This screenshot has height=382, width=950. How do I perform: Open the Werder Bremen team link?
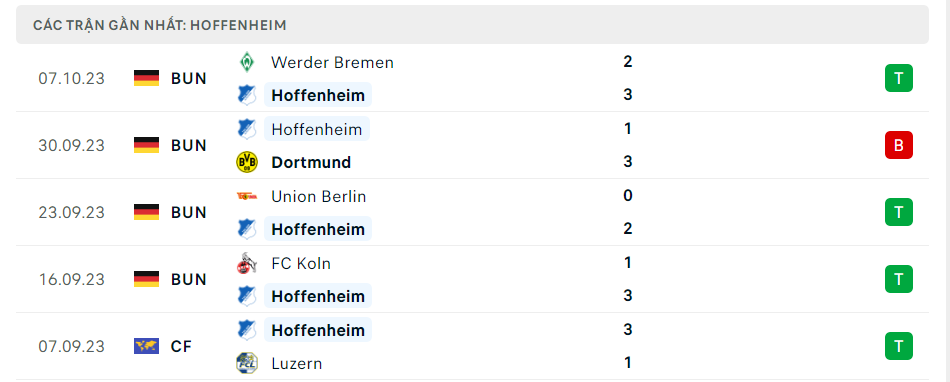[332, 62]
